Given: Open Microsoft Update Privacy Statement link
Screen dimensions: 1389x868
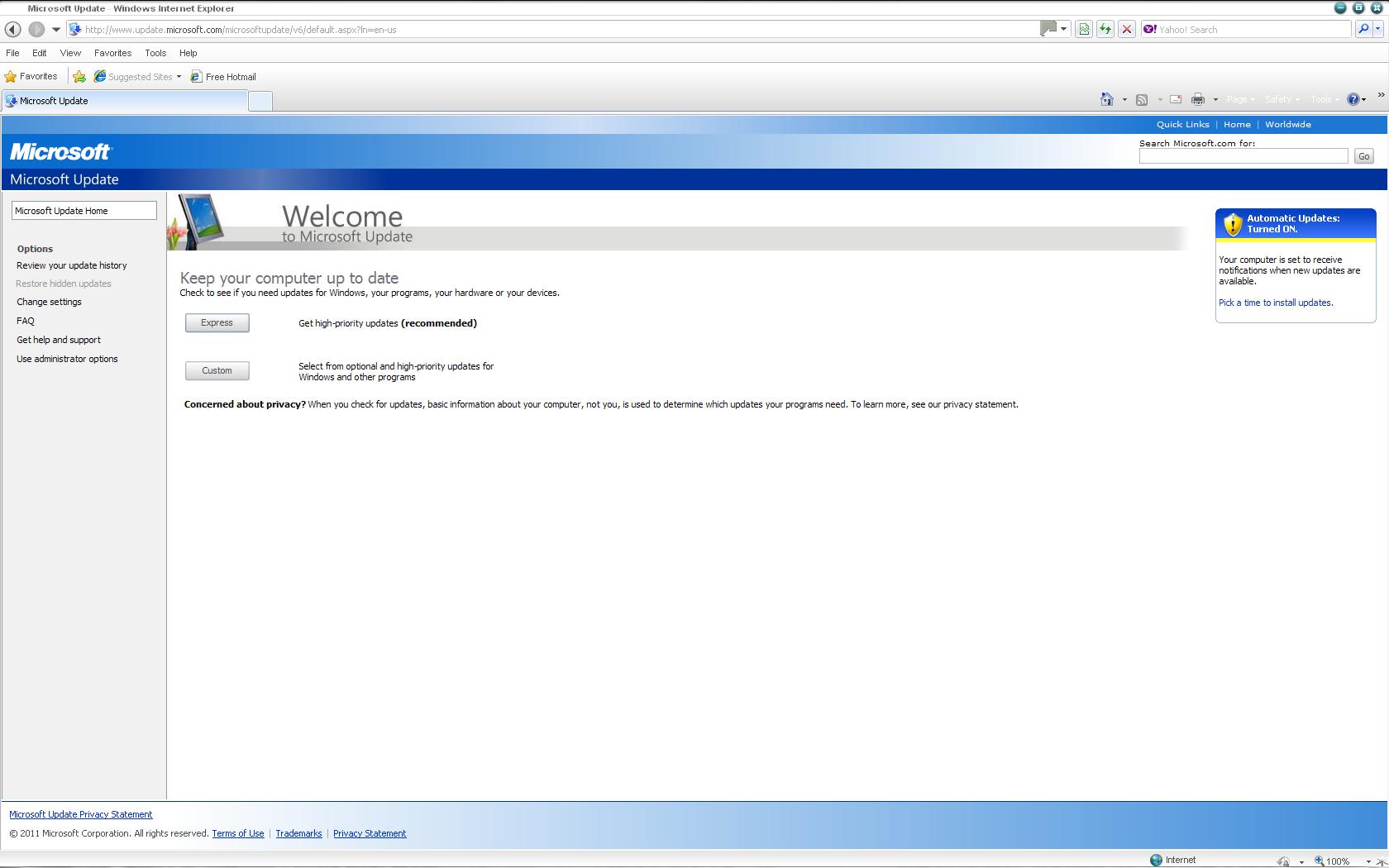Looking at the screenshot, I should pos(81,814).
